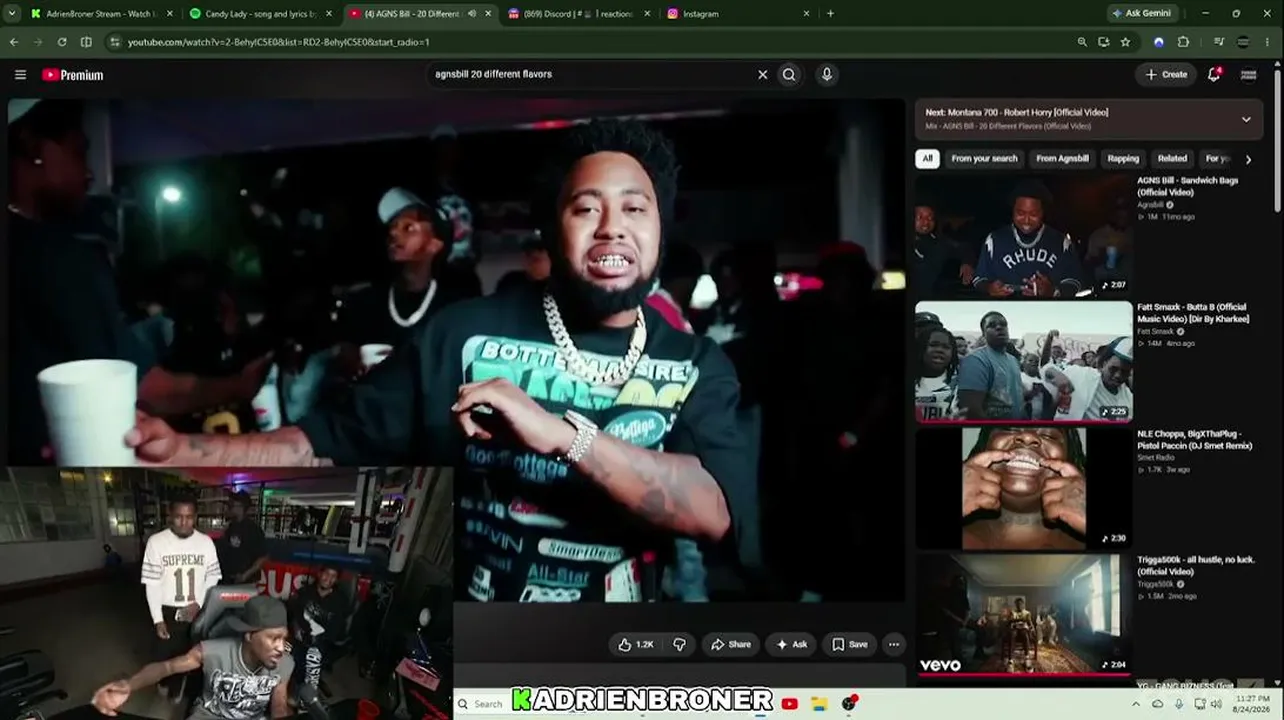Toggle Chrome side panel button
Screen dimensions: 1284x720
pos(86,42)
